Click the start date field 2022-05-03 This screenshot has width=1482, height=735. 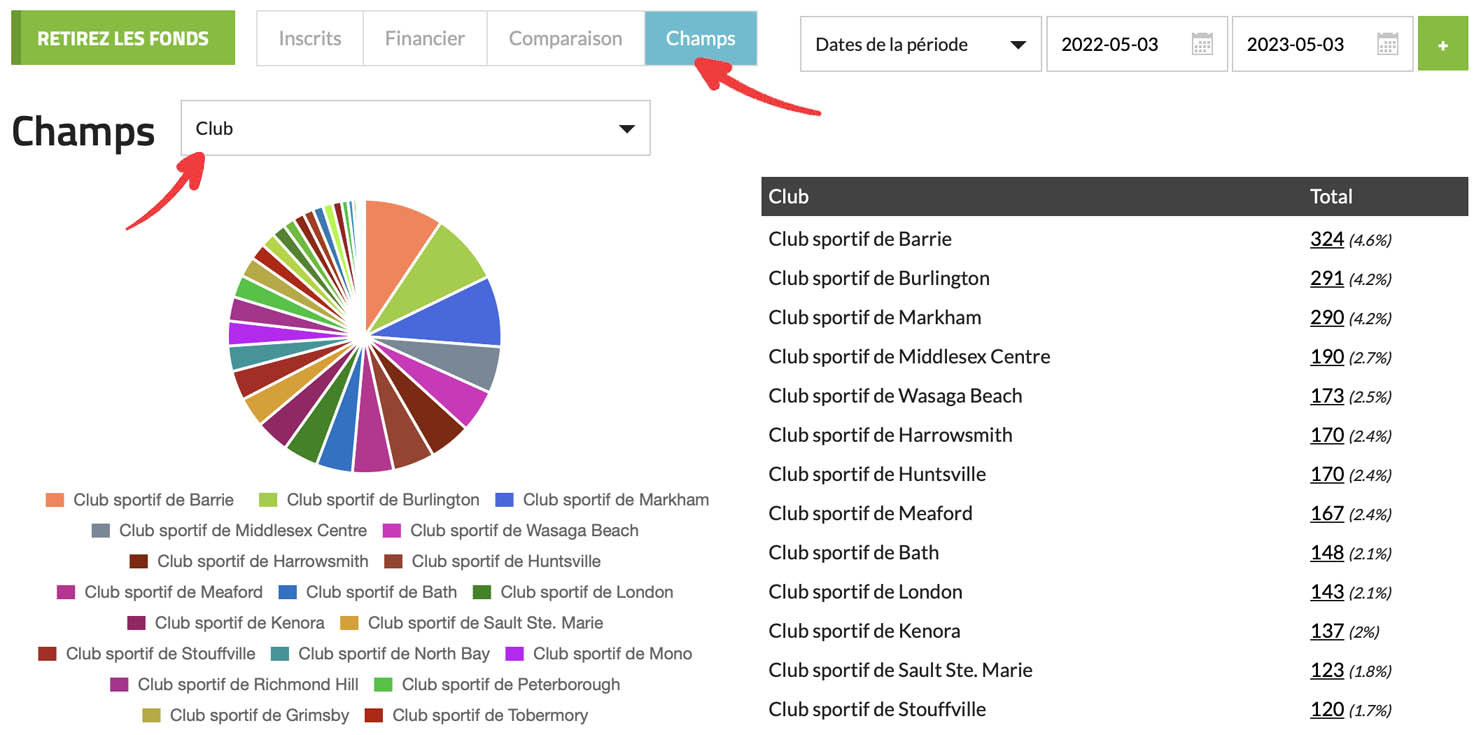tap(1110, 45)
